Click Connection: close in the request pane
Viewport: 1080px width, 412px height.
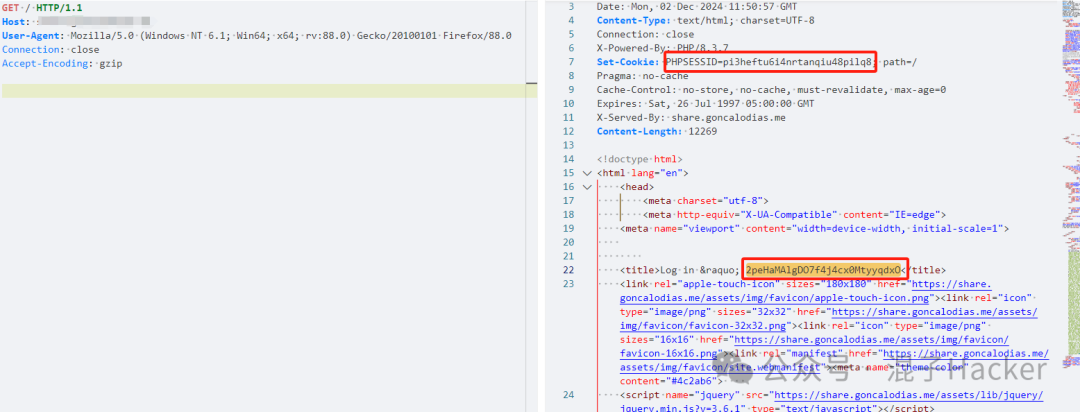tap(51, 50)
